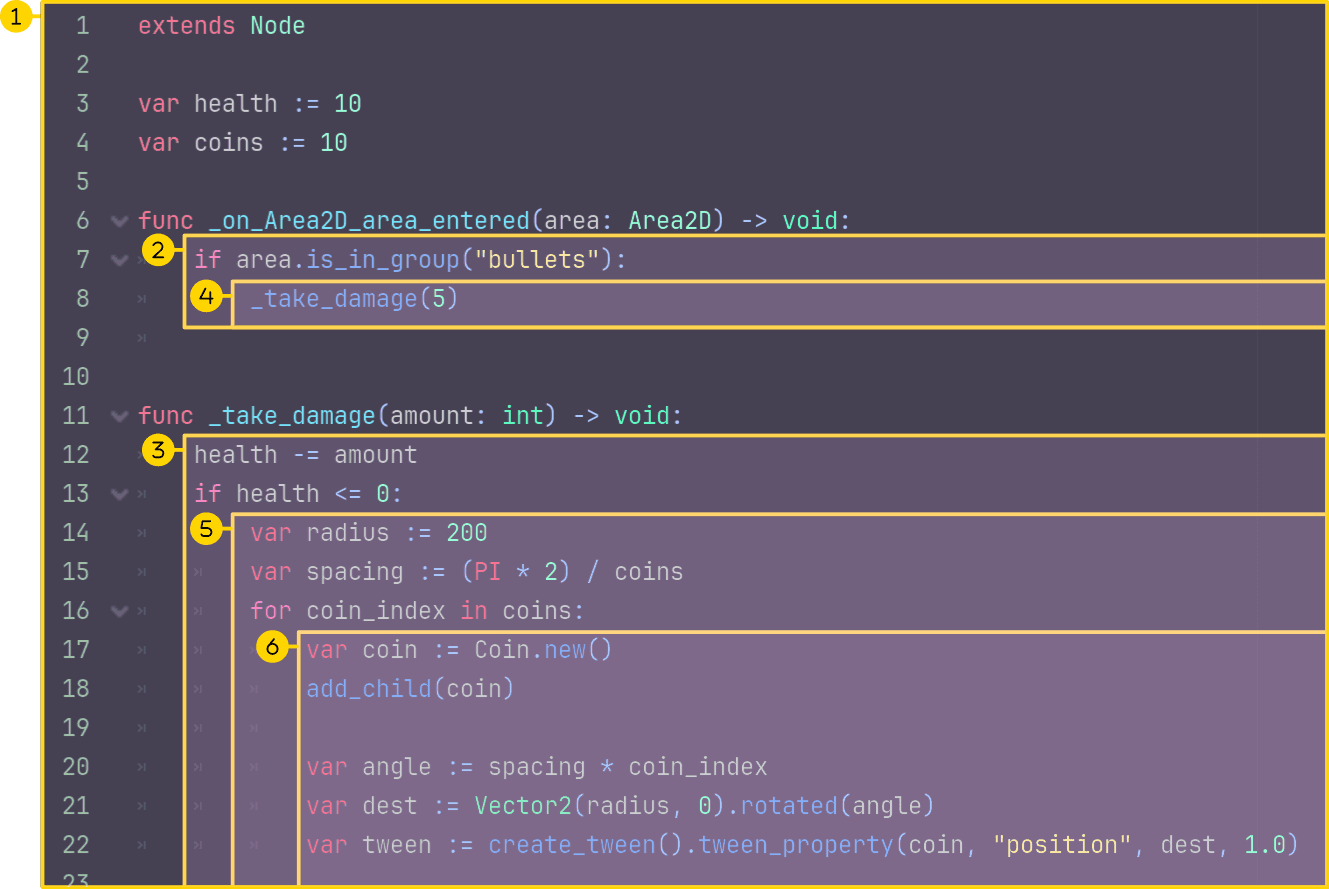Click the "Vector2" constructor on line 21

click(x=523, y=806)
